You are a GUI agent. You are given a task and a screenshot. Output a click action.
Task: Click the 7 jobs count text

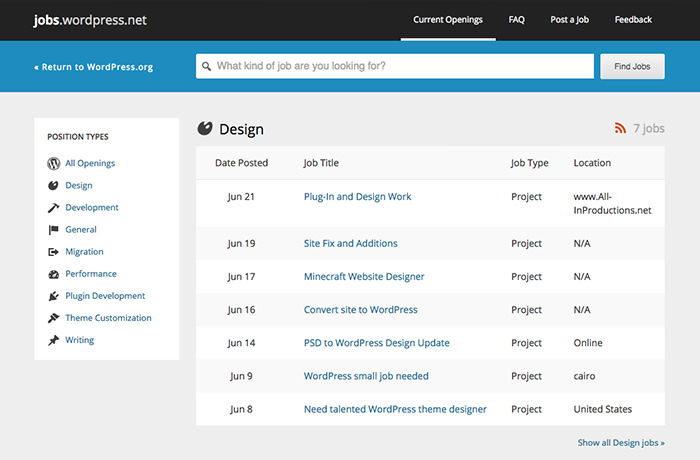click(649, 129)
